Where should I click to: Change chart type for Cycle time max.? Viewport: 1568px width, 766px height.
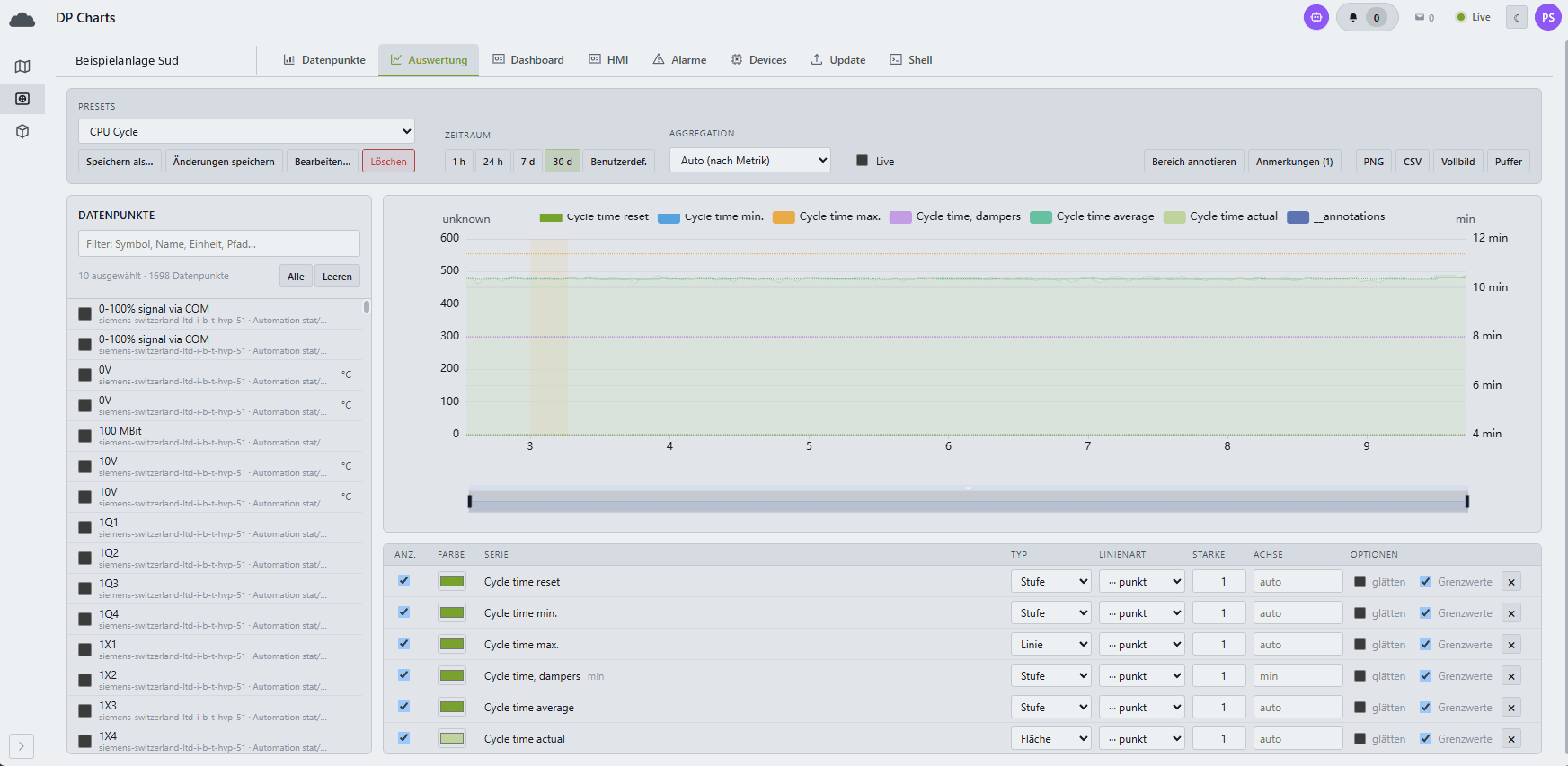(x=1050, y=645)
